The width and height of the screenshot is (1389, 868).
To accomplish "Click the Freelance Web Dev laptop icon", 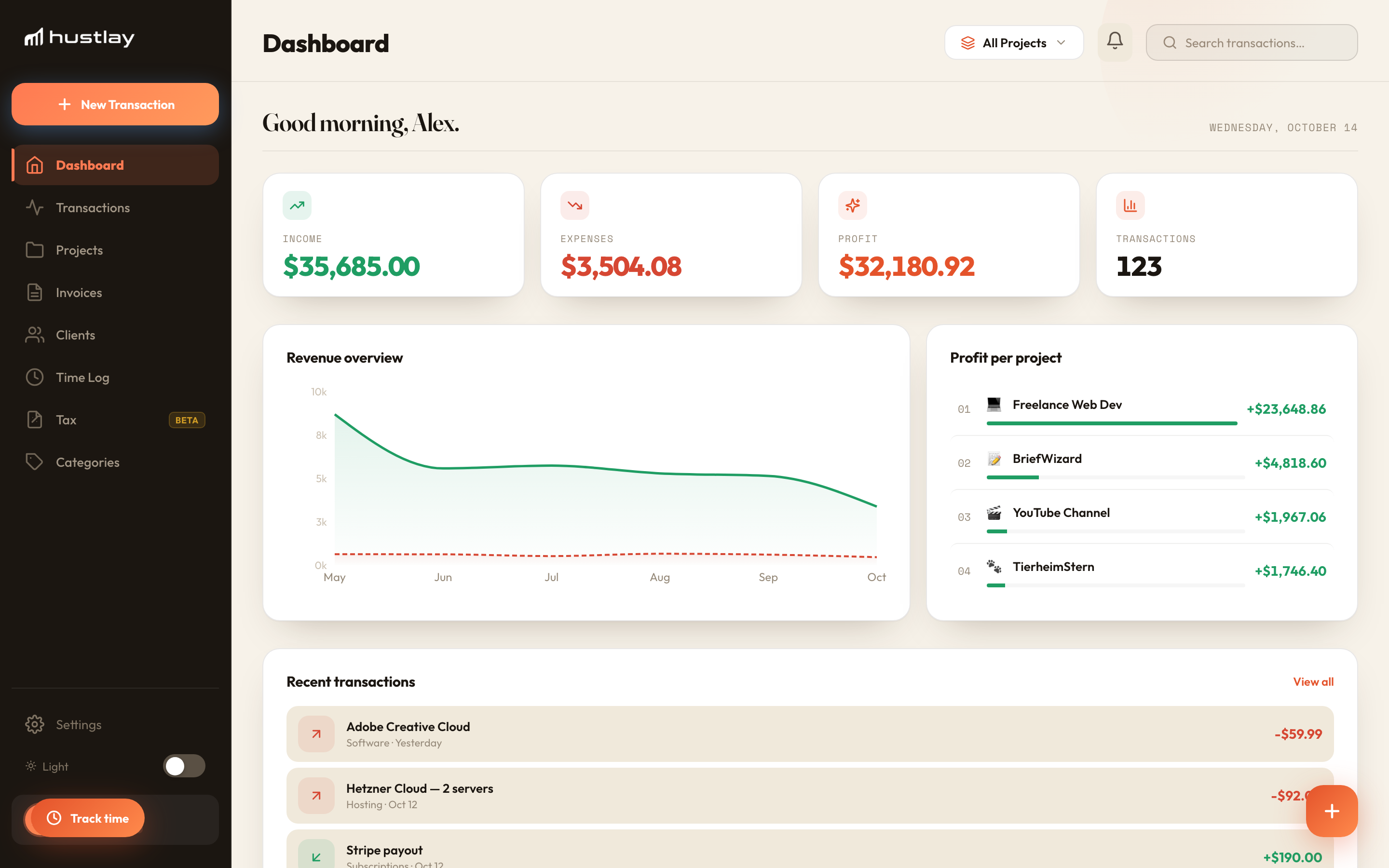I will (994, 404).
